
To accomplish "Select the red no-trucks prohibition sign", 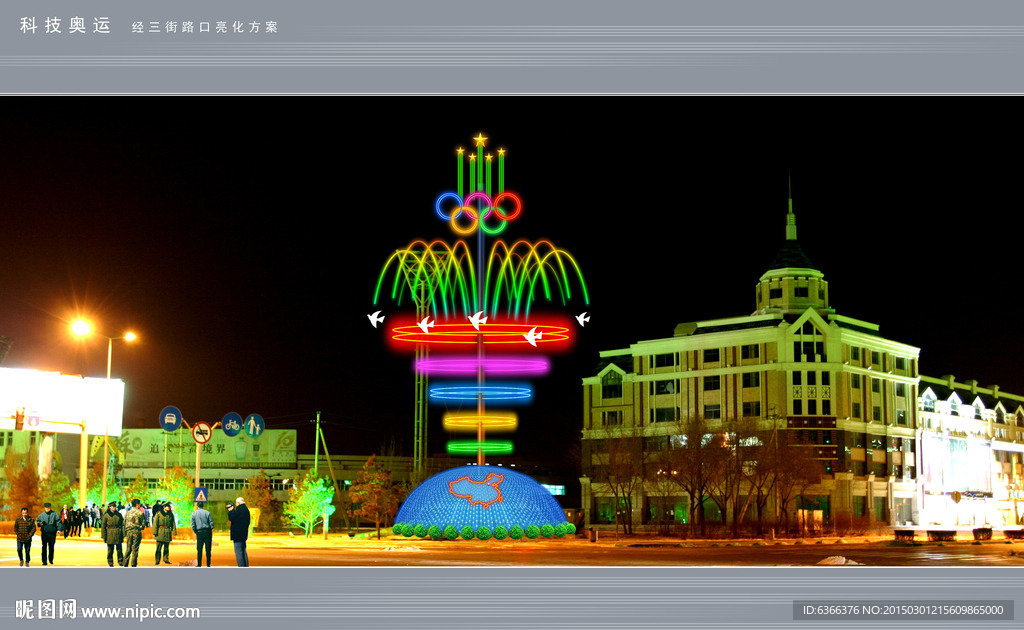I will [202, 433].
